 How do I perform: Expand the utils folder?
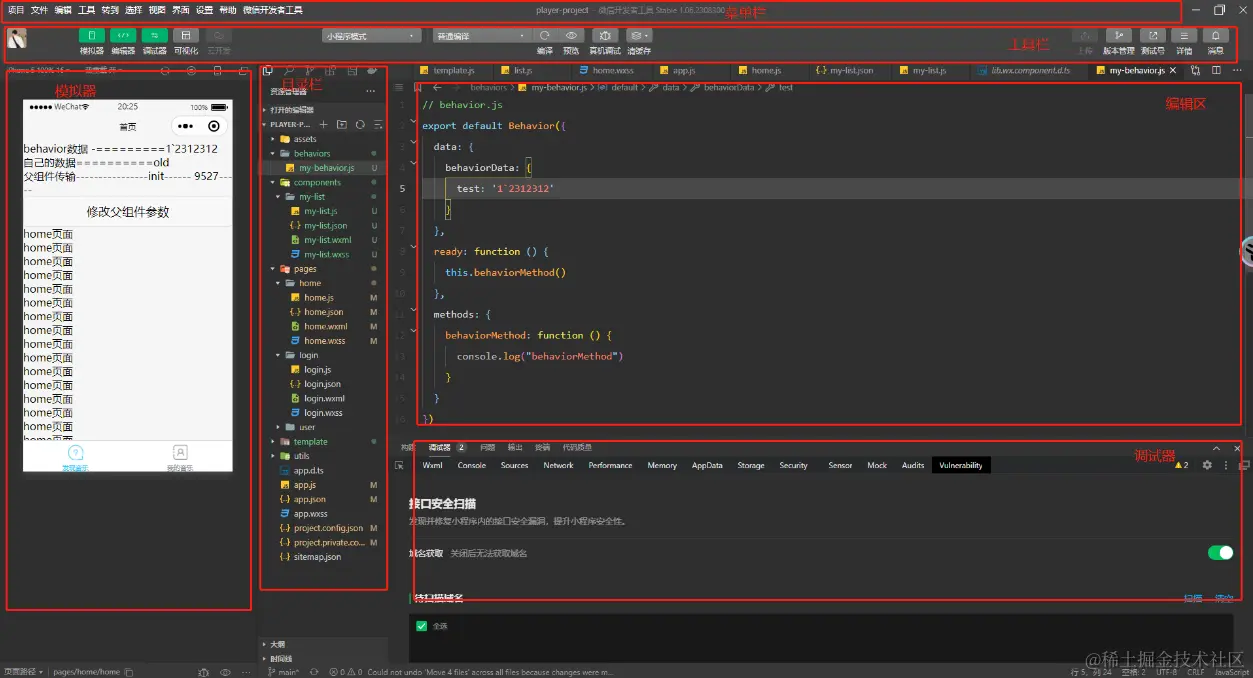[x=301, y=456]
